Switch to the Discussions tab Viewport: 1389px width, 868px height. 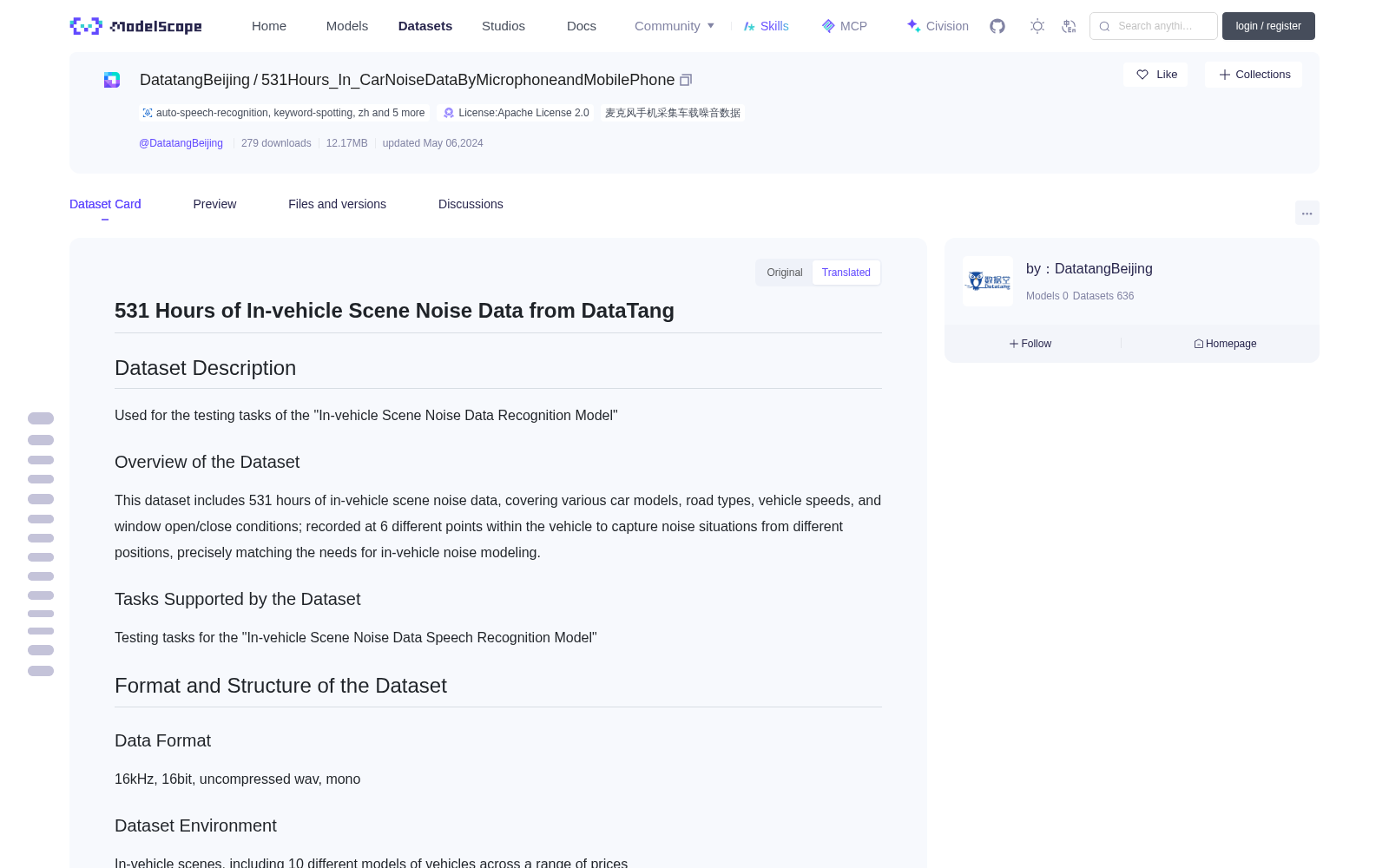471,204
